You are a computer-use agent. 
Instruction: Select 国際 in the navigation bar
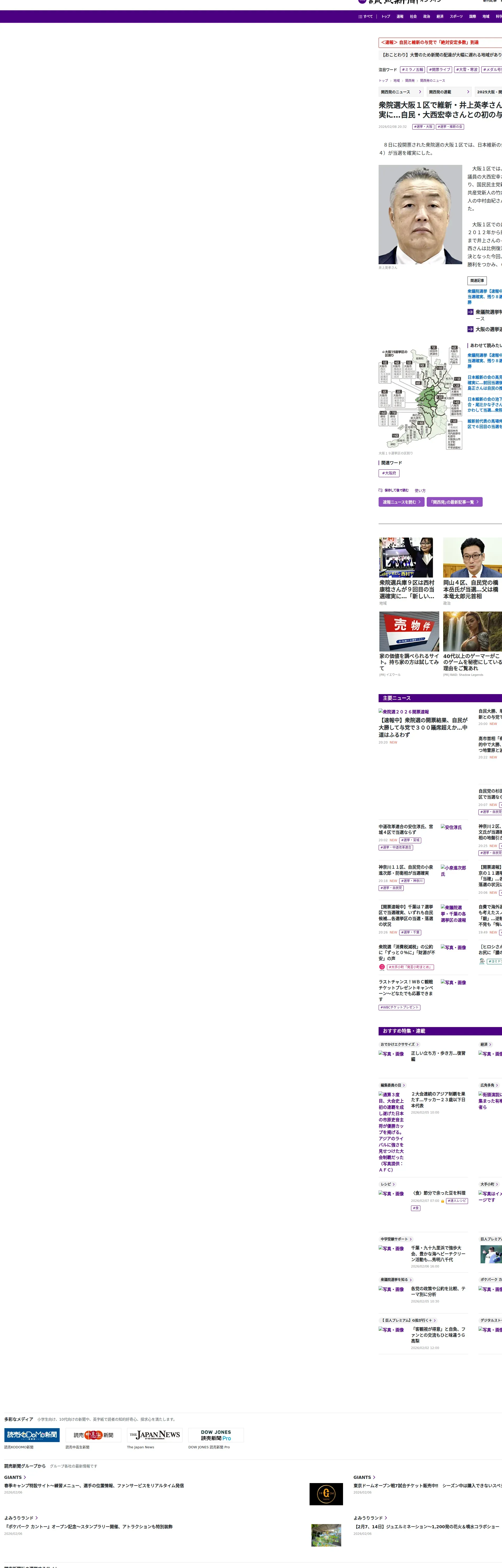472,16
